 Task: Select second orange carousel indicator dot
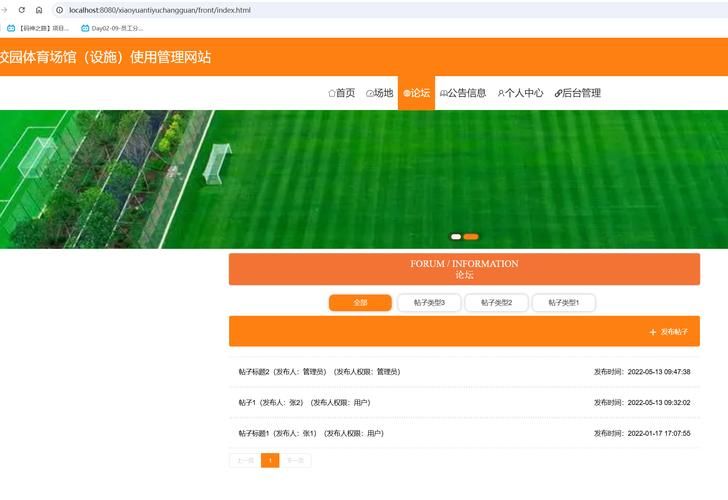[x=471, y=237]
